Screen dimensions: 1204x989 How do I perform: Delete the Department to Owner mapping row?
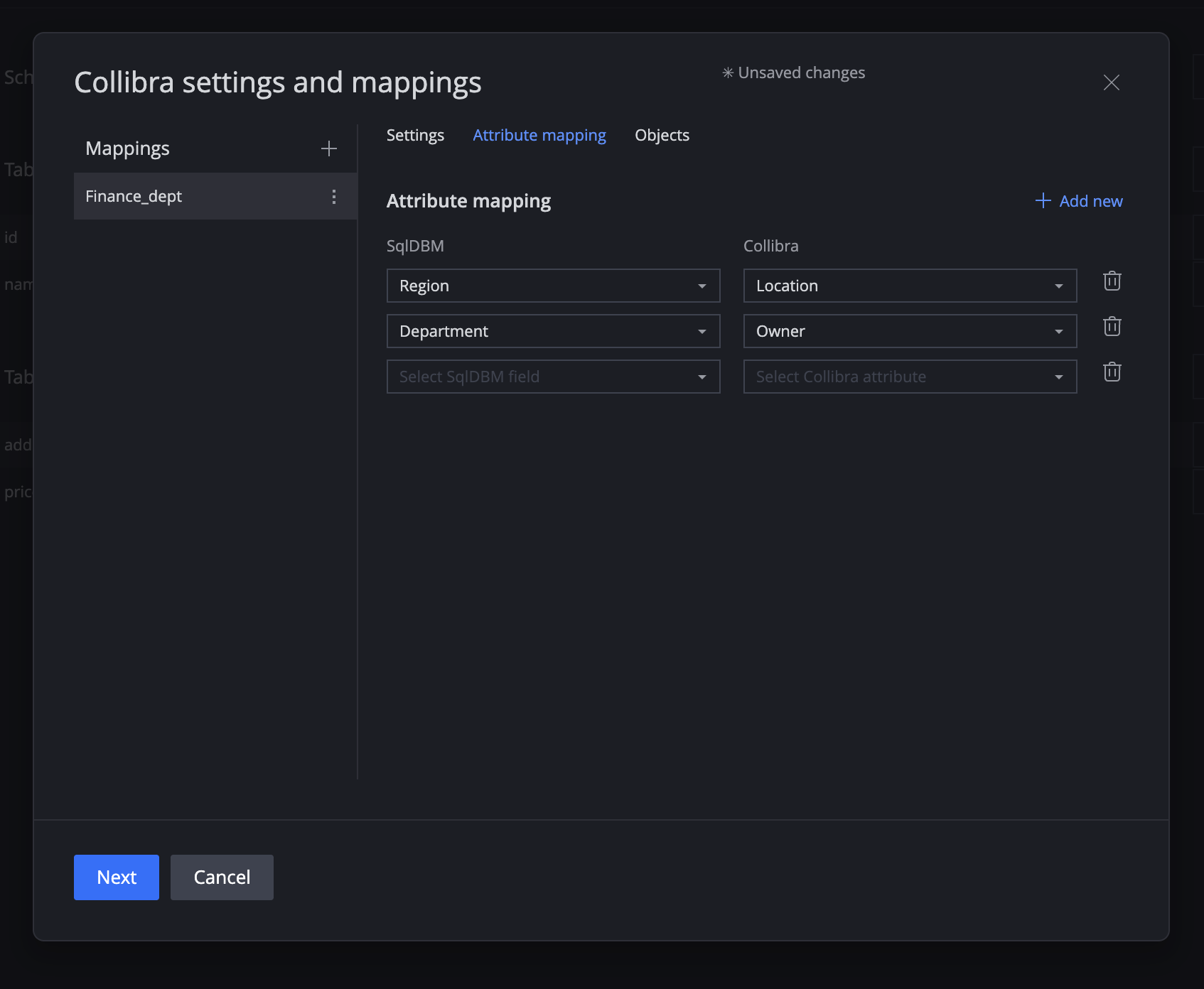pyautogui.click(x=1112, y=327)
